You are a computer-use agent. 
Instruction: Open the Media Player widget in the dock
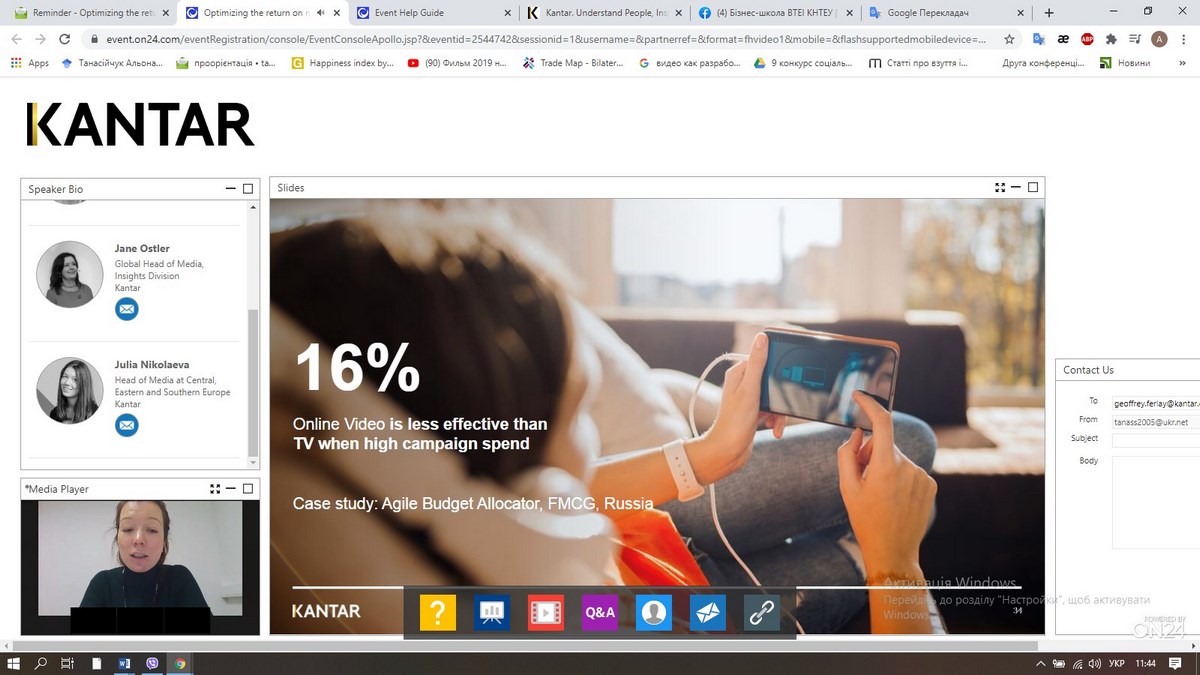(x=545, y=612)
